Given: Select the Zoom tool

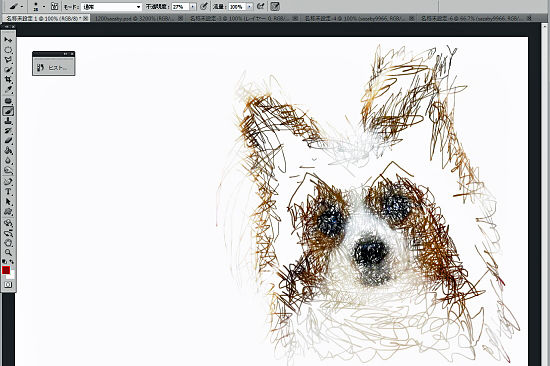Looking at the screenshot, I should [x=8, y=252].
